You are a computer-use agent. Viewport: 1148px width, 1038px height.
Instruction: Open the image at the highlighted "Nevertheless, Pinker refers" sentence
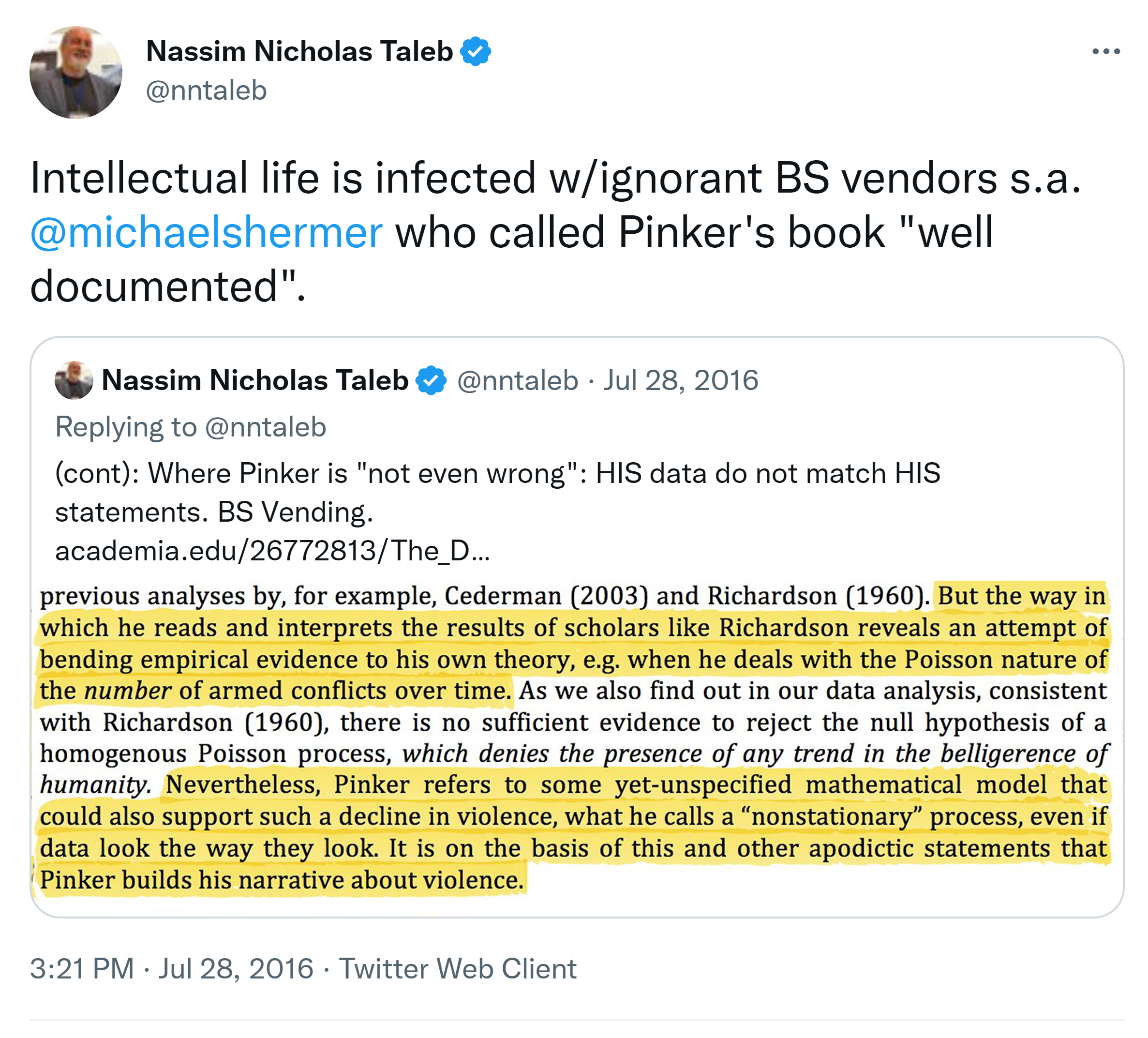coord(635,785)
